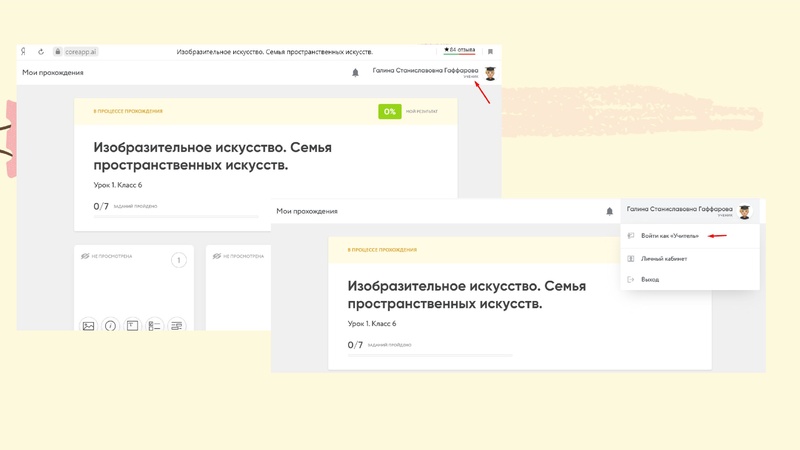800x450 pixels.
Task: Reload the page with the refresh icon
Action: tap(41, 52)
